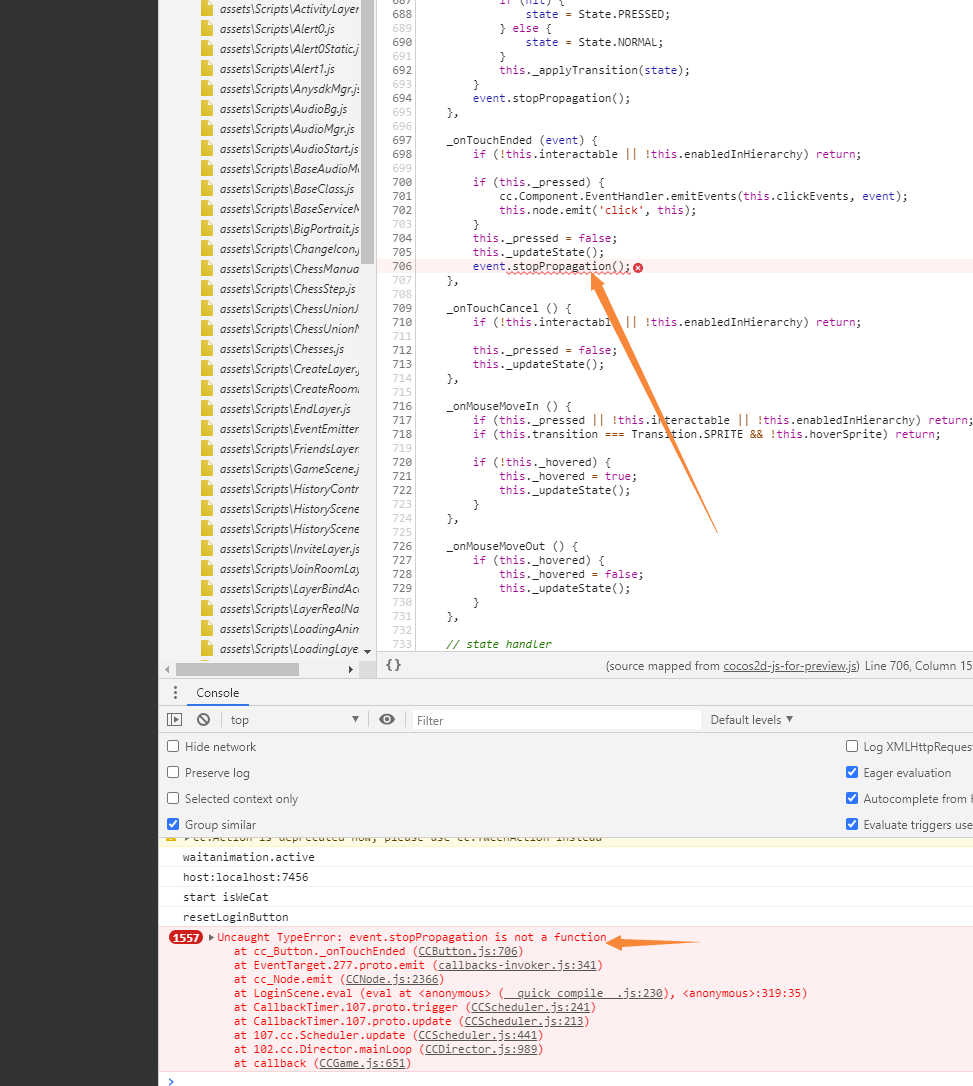Click the 1557 error count badge

(x=186, y=937)
